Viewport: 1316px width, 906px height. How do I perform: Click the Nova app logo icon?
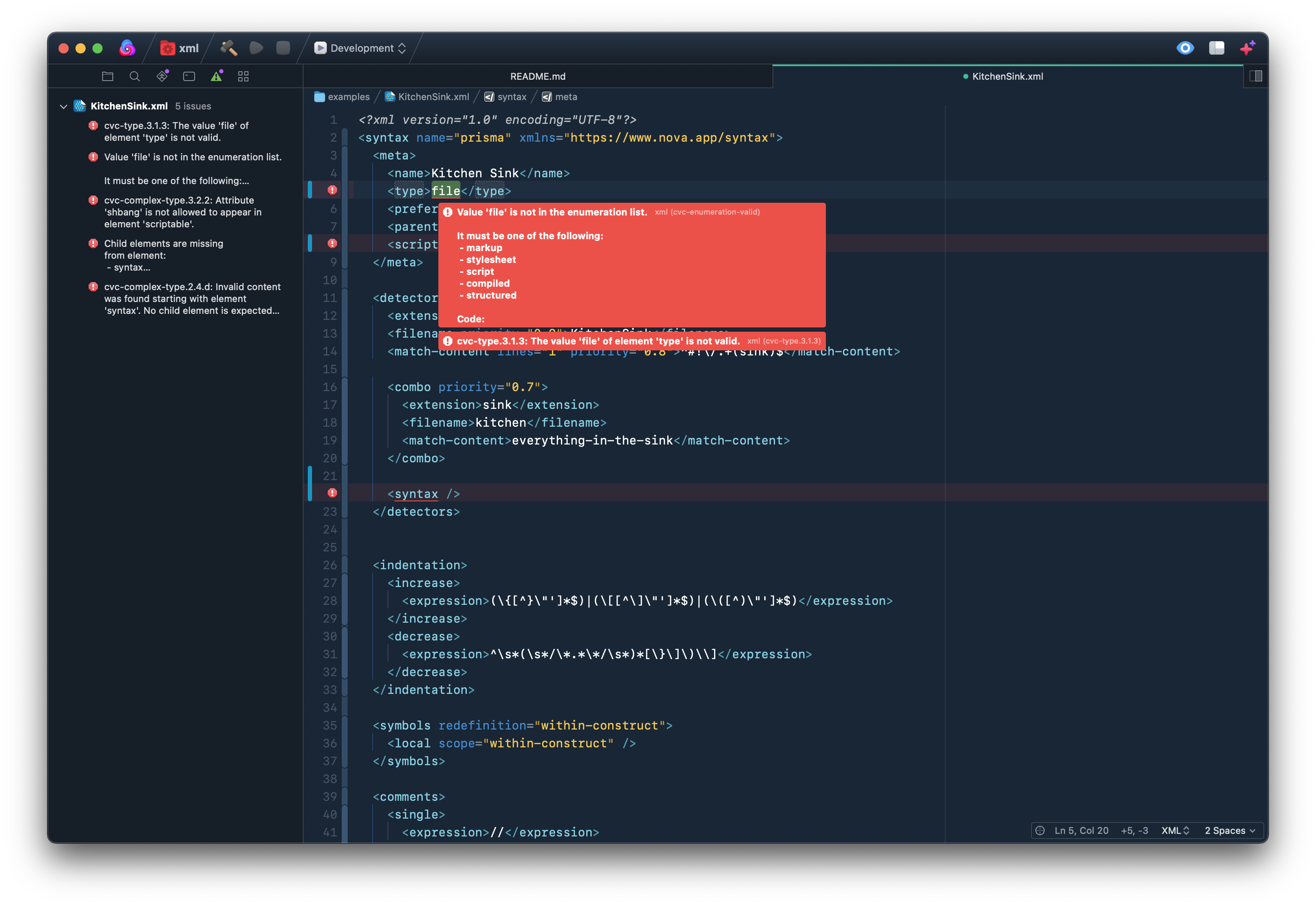point(127,48)
